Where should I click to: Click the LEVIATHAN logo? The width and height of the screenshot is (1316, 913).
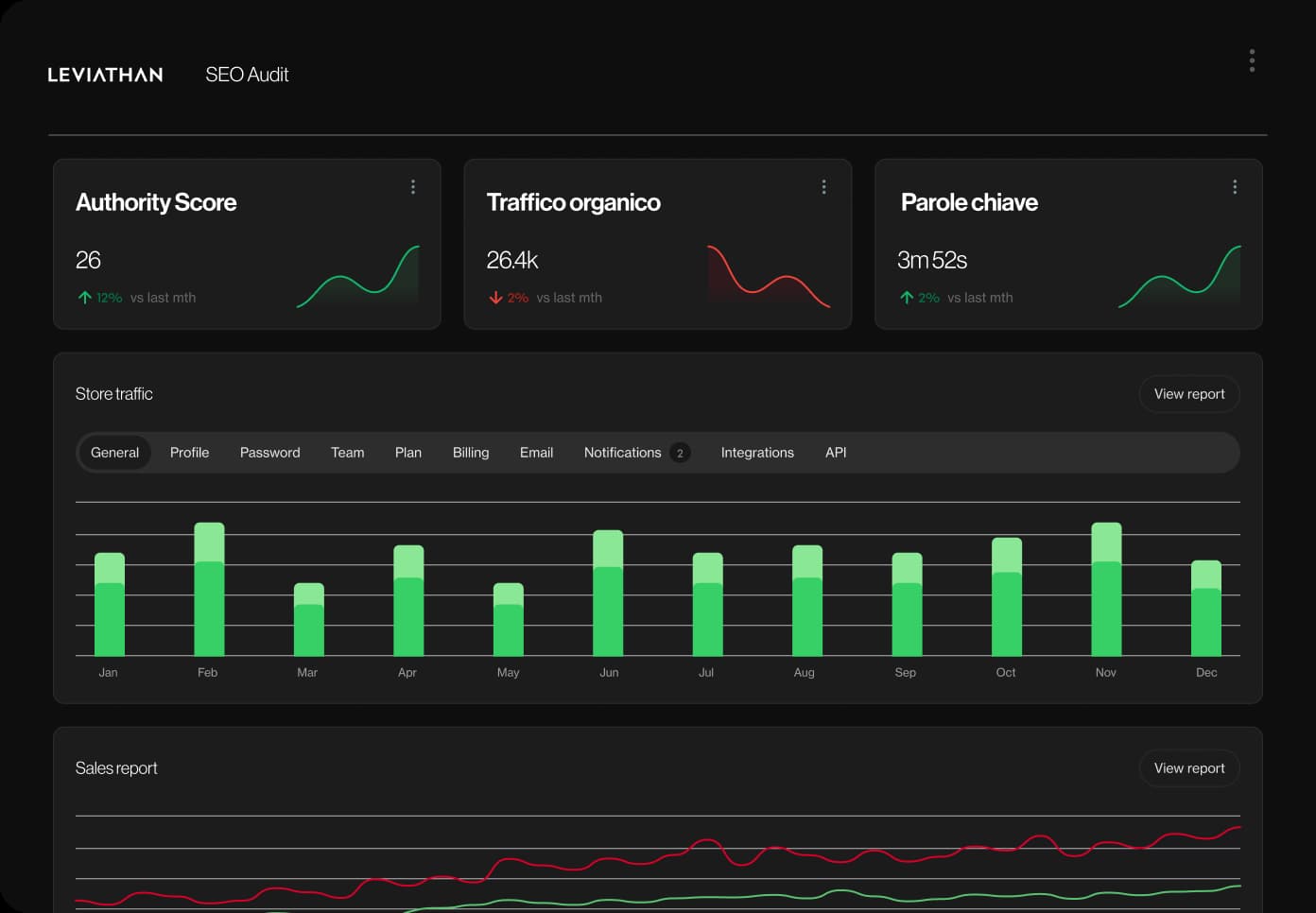click(x=105, y=75)
